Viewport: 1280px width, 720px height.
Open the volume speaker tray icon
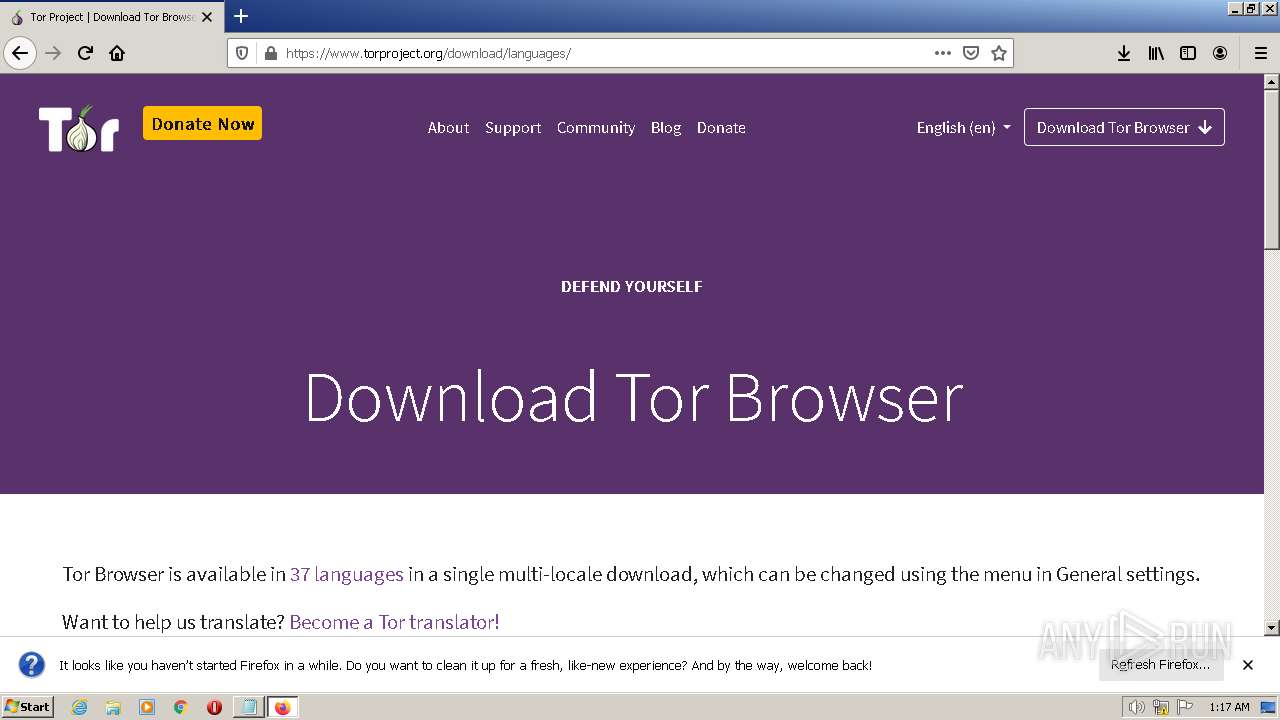tap(1136, 707)
